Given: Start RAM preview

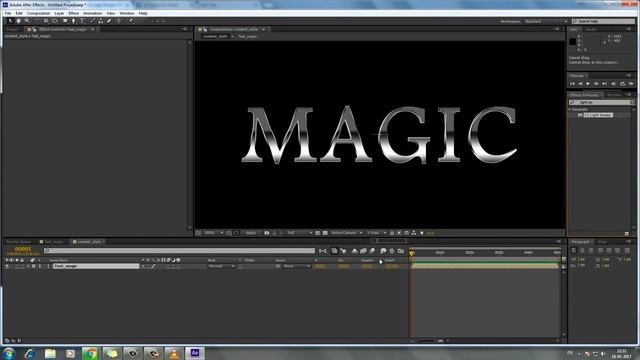Looking at the screenshot, I should click(x=631, y=84).
